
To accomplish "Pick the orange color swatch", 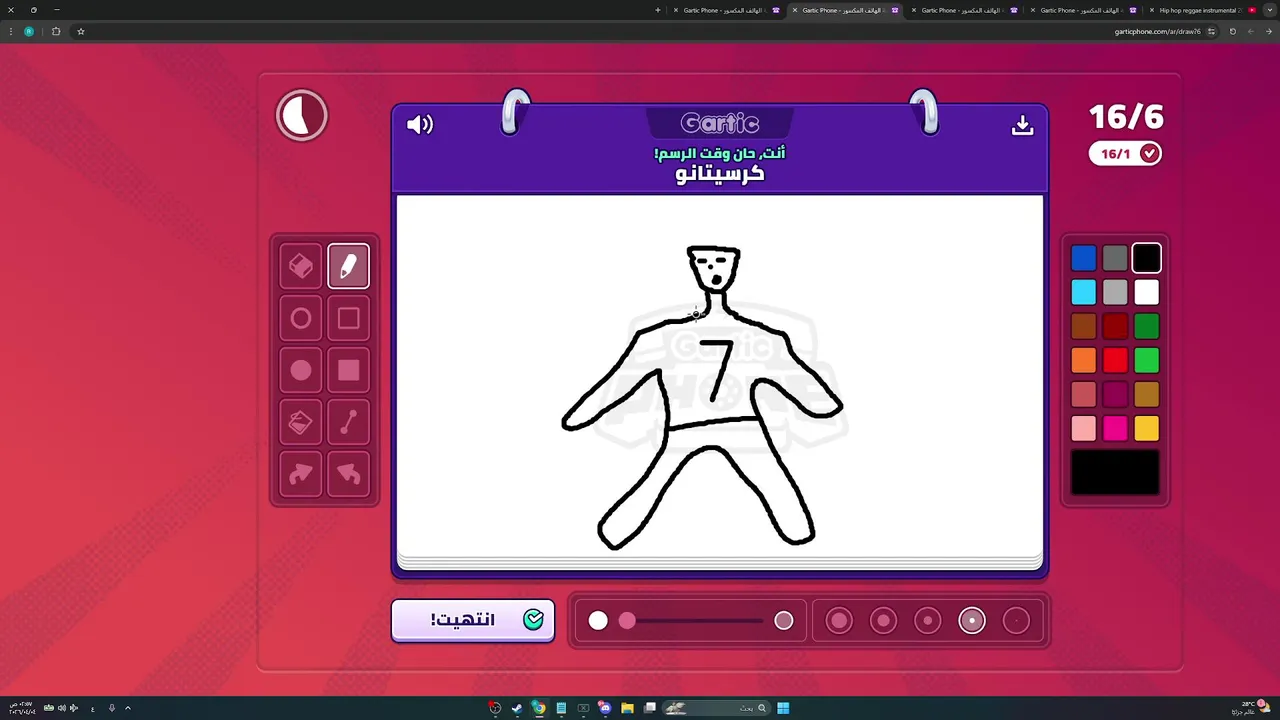I will click(1084, 360).
